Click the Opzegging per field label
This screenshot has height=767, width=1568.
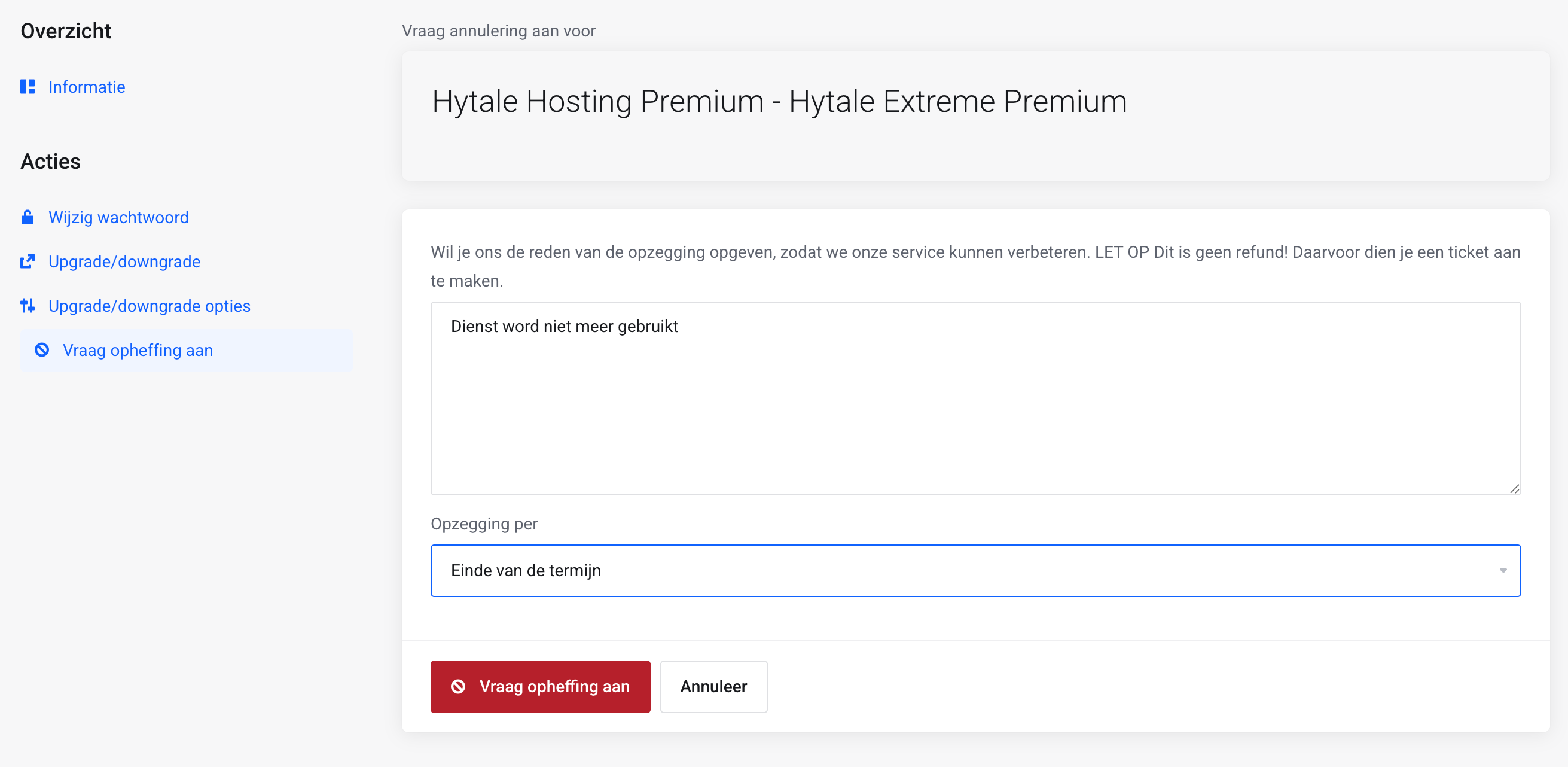484,524
